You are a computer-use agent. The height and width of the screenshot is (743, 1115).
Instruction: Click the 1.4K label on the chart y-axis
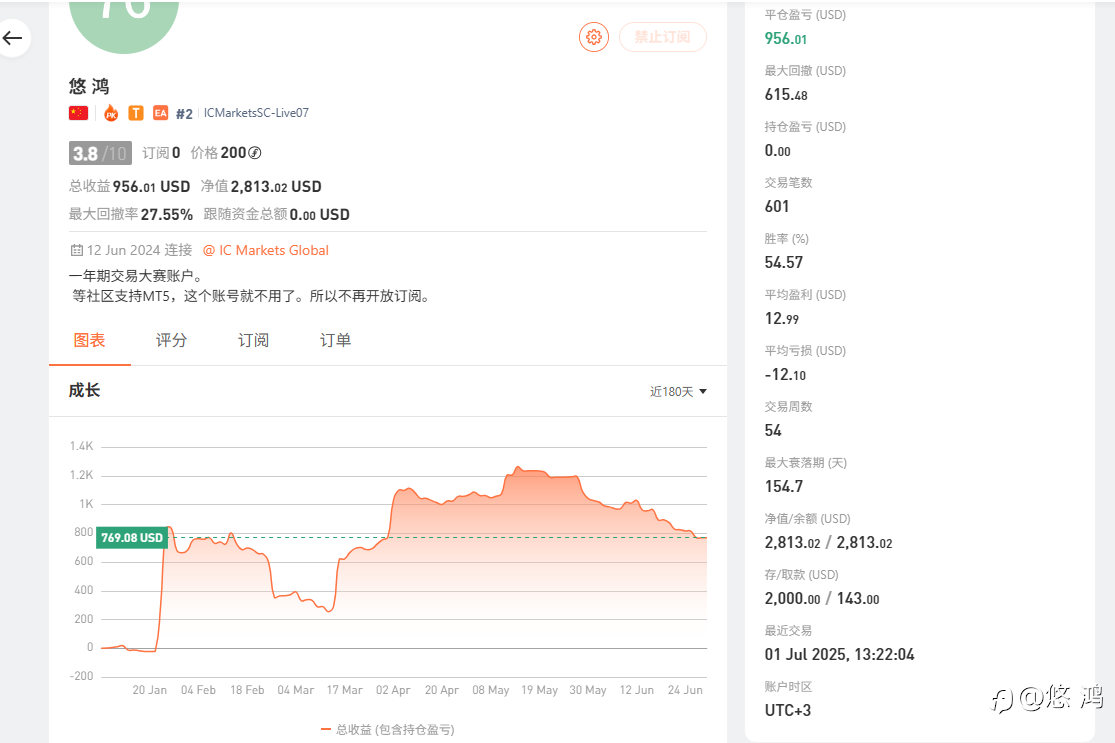(x=81, y=447)
